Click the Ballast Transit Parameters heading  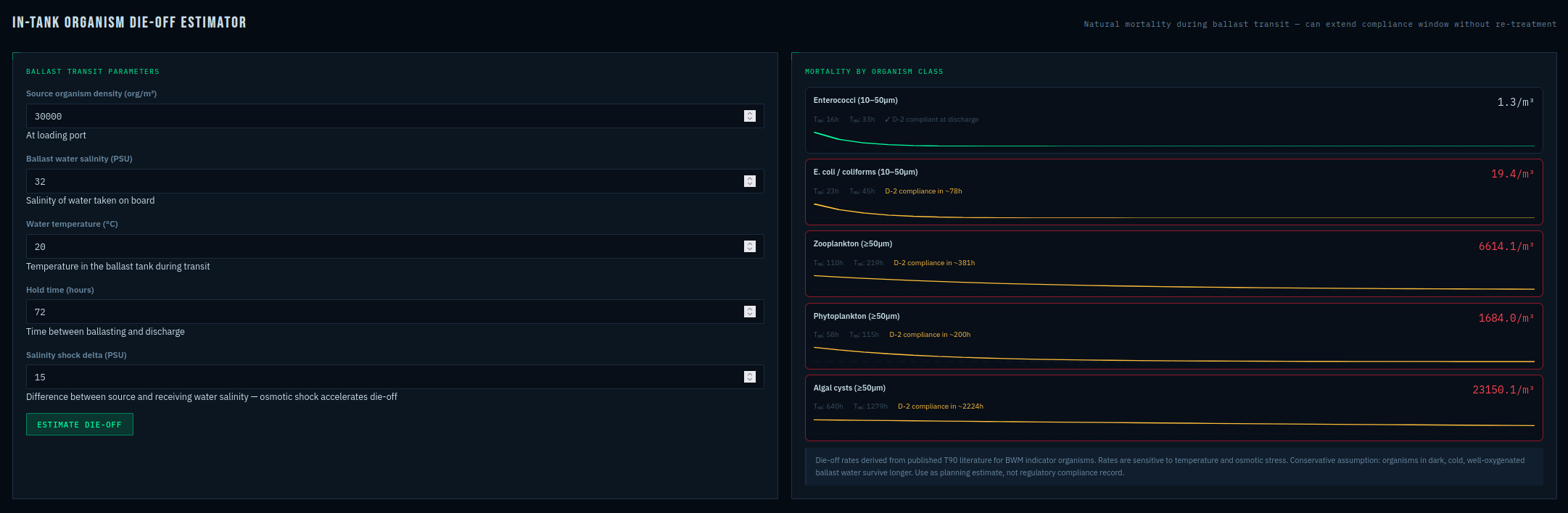[93, 72]
